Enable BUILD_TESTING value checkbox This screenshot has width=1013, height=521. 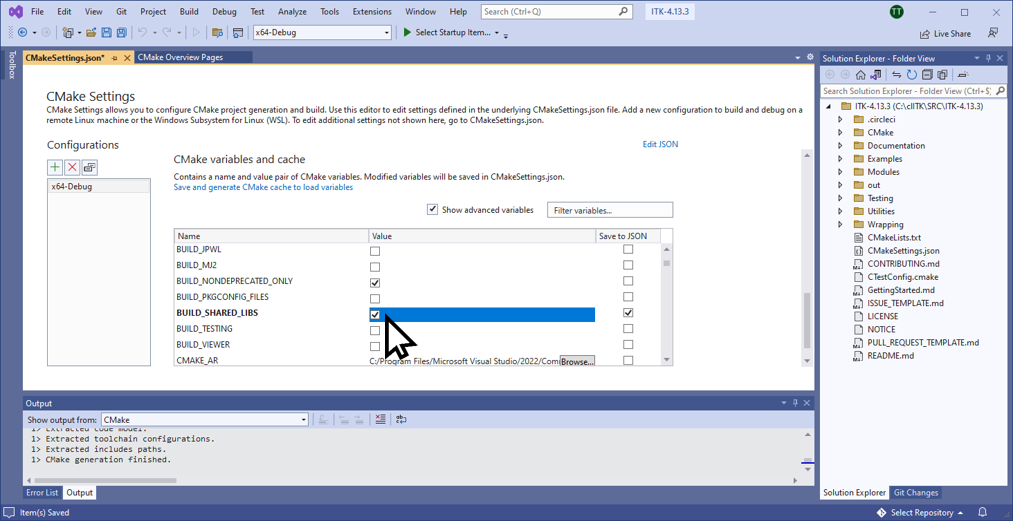(x=375, y=330)
